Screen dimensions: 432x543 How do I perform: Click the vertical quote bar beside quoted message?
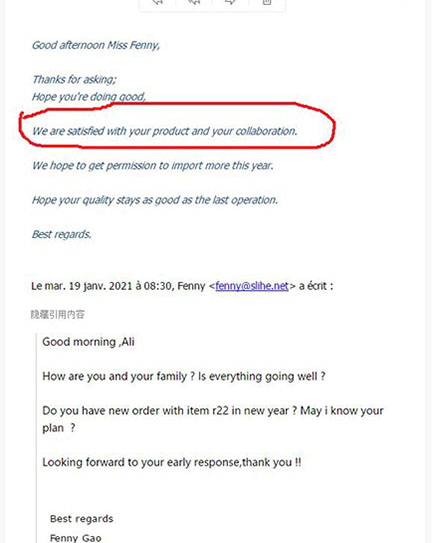pyautogui.click(x=36, y=438)
